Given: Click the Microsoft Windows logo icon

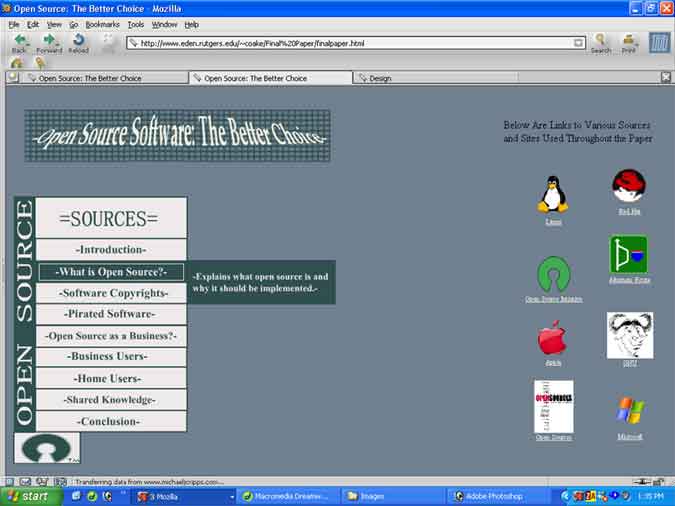Looking at the screenshot, I should tap(630, 411).
